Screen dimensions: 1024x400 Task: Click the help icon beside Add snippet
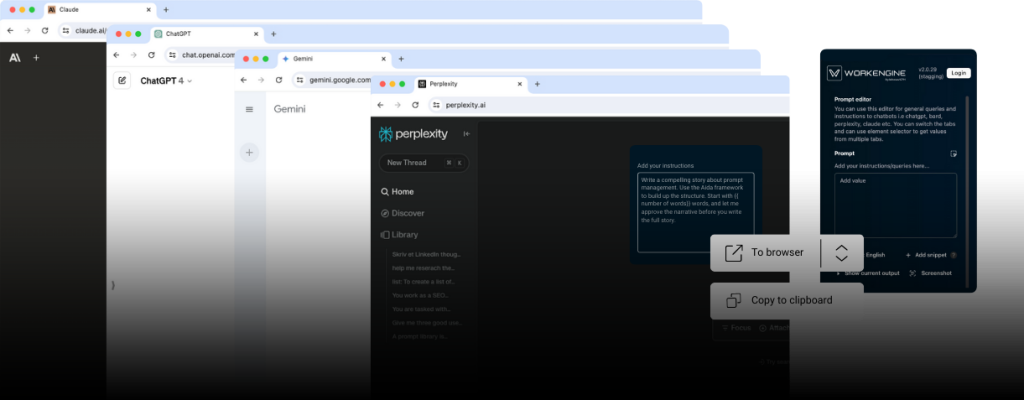953,255
